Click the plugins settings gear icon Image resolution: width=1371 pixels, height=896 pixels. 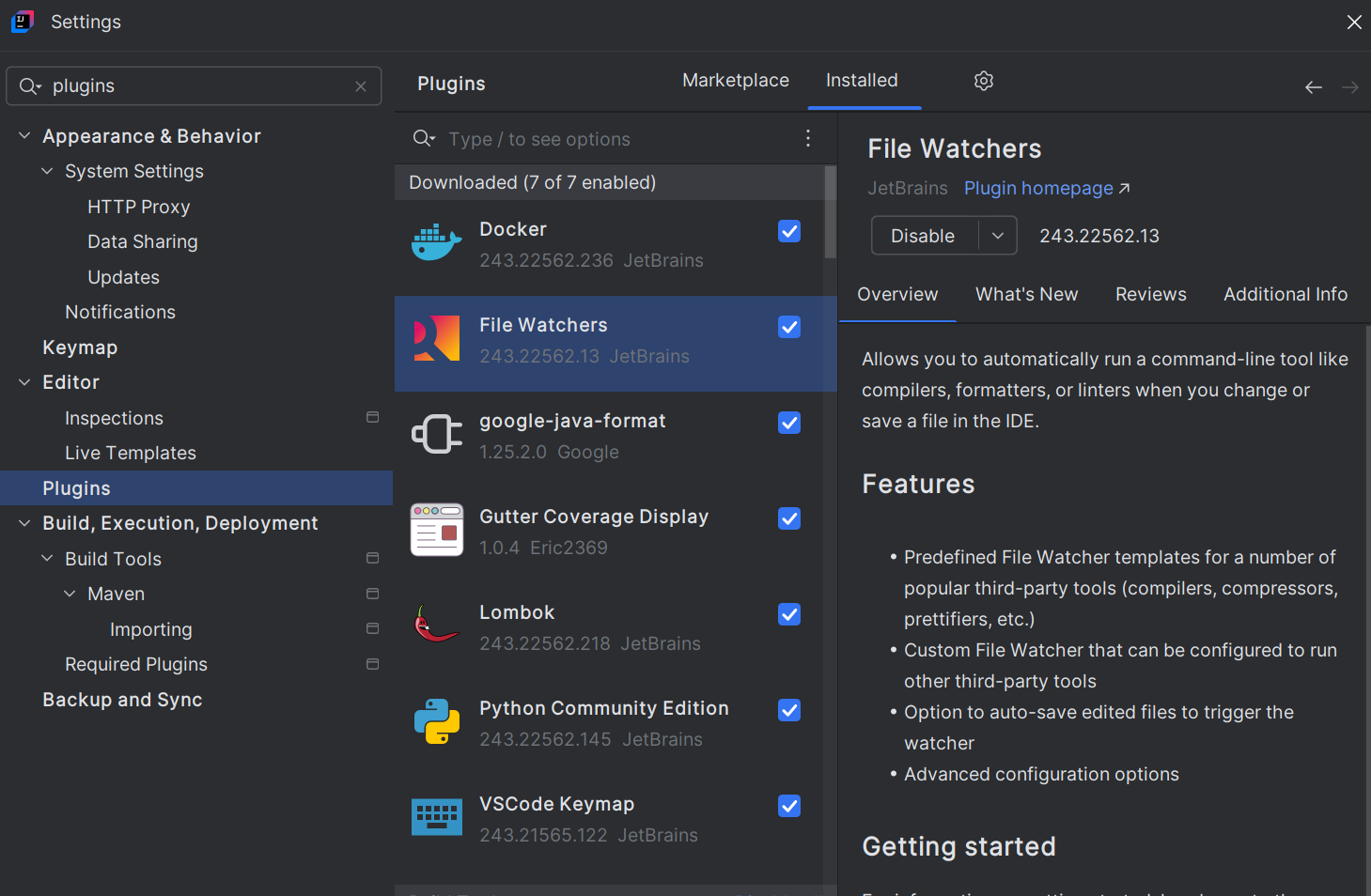[983, 81]
